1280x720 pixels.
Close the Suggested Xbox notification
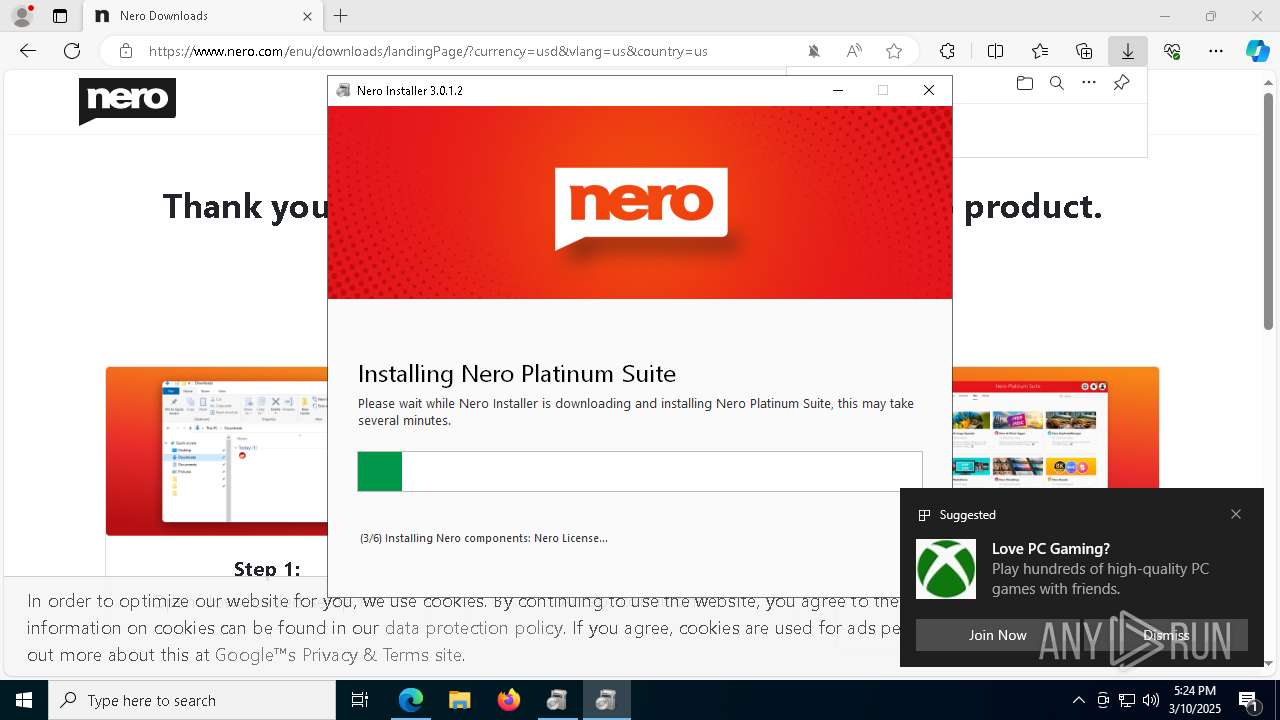(1236, 514)
